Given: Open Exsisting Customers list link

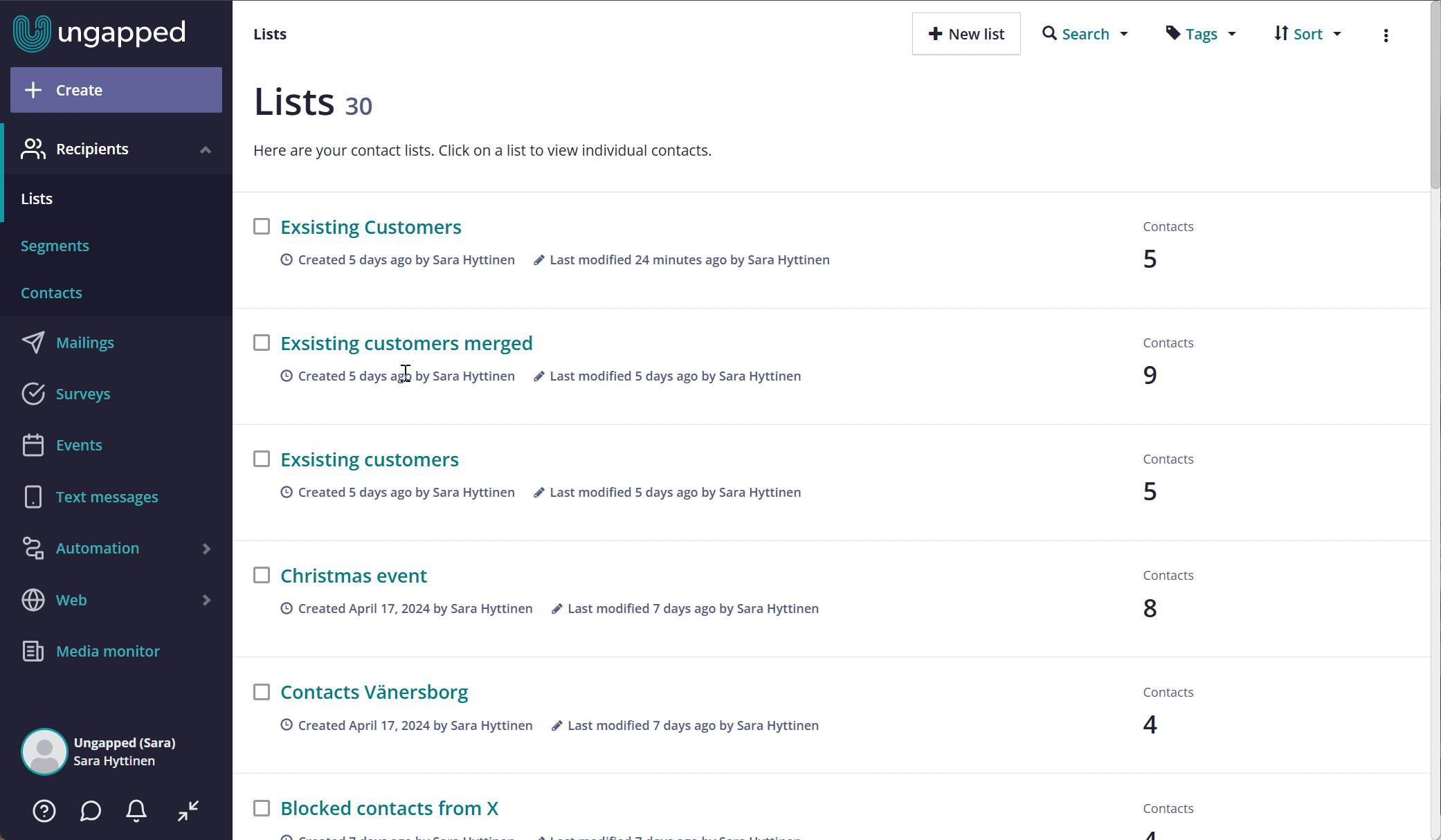Looking at the screenshot, I should pos(371,227).
